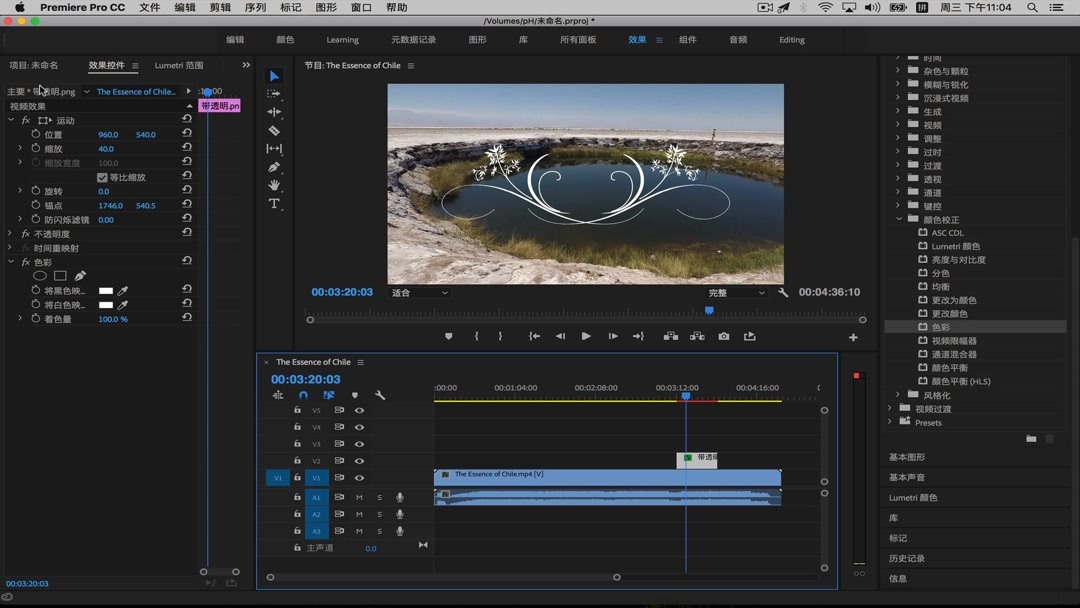
Task: Open the 基本图形 panel
Action: [907, 457]
